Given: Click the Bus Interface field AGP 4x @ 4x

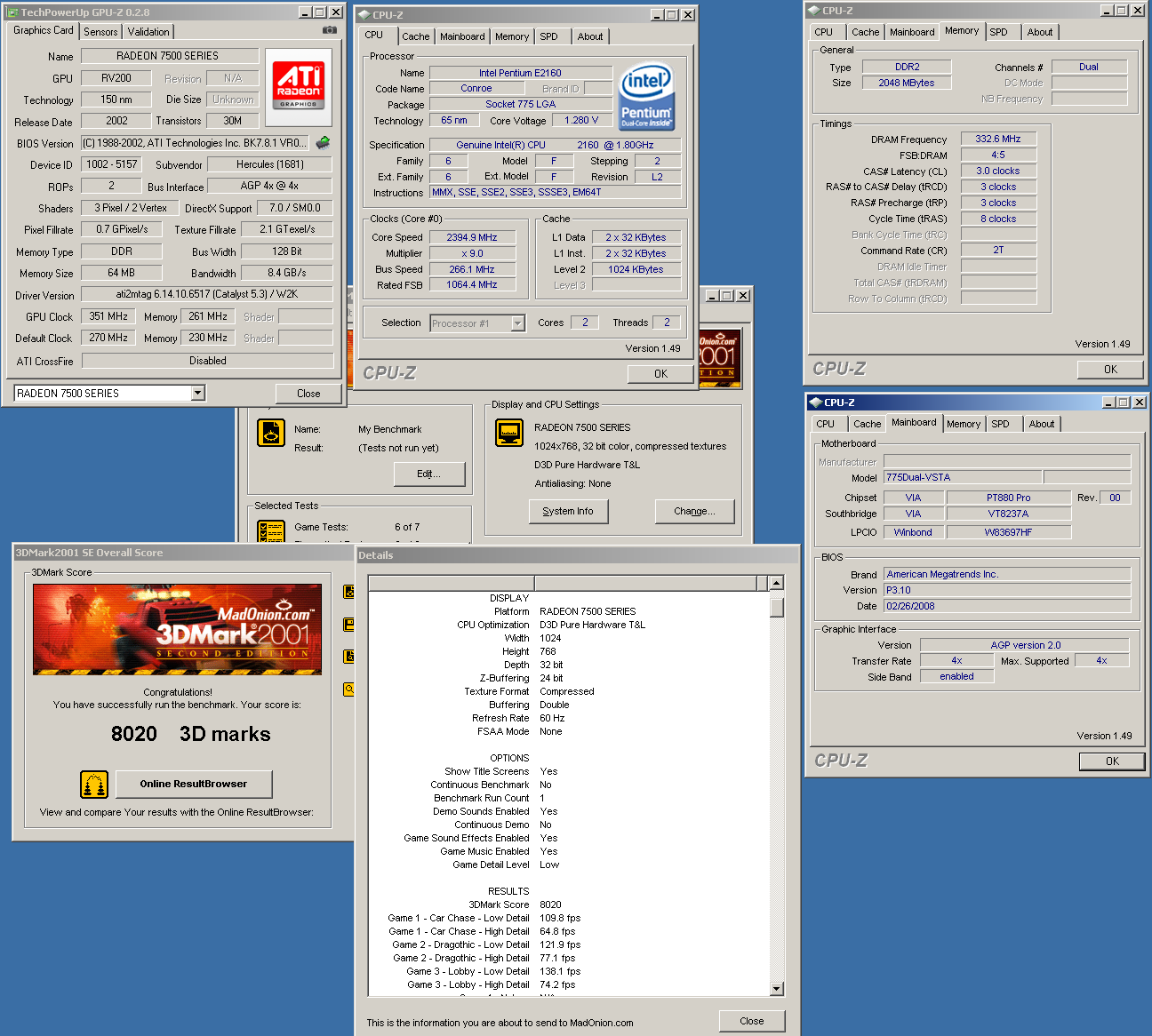Looking at the screenshot, I should point(270,186).
